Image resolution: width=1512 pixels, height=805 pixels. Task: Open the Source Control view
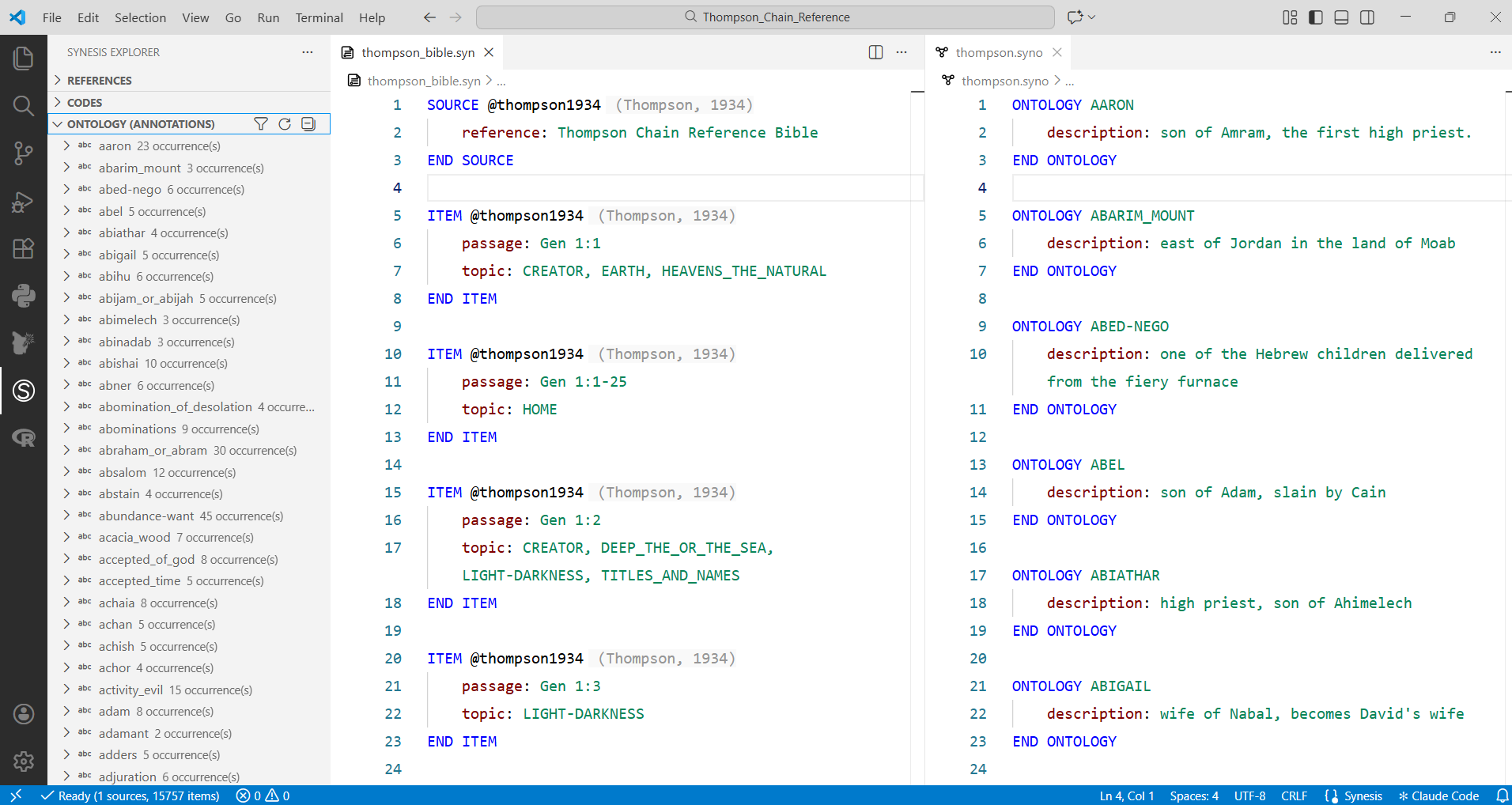click(x=24, y=153)
